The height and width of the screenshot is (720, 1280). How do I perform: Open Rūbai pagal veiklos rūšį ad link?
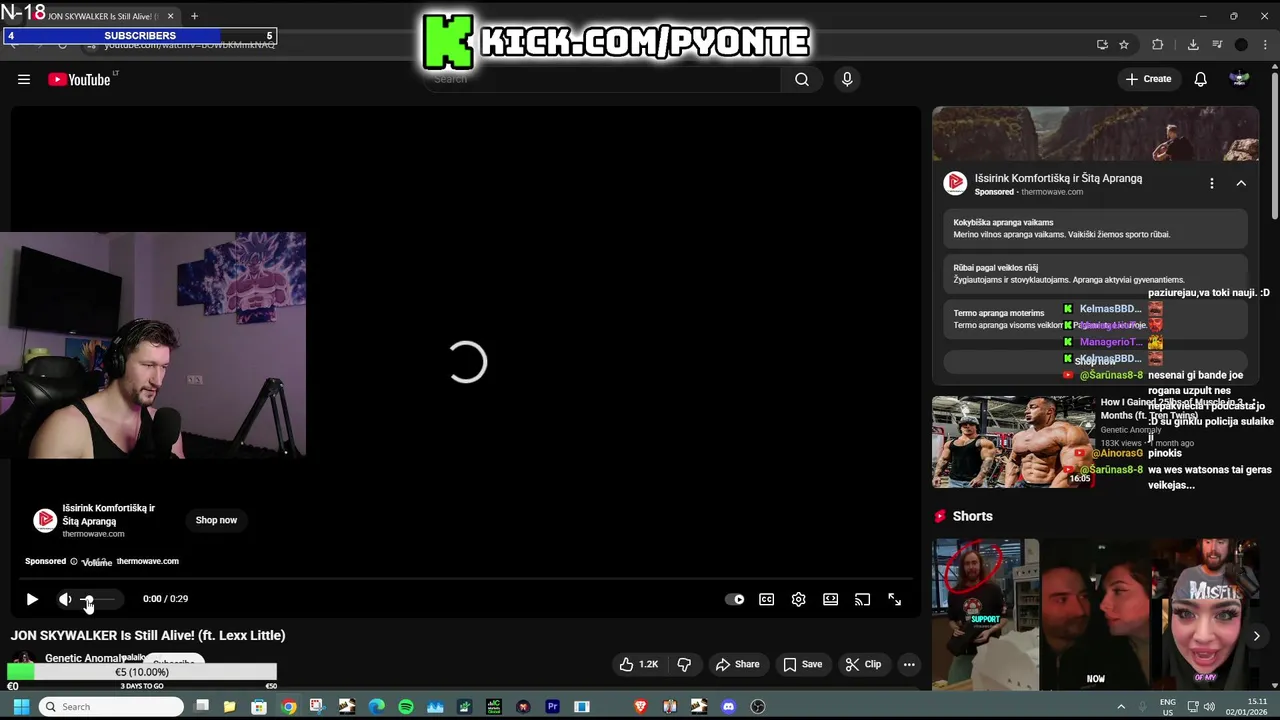tap(1095, 273)
